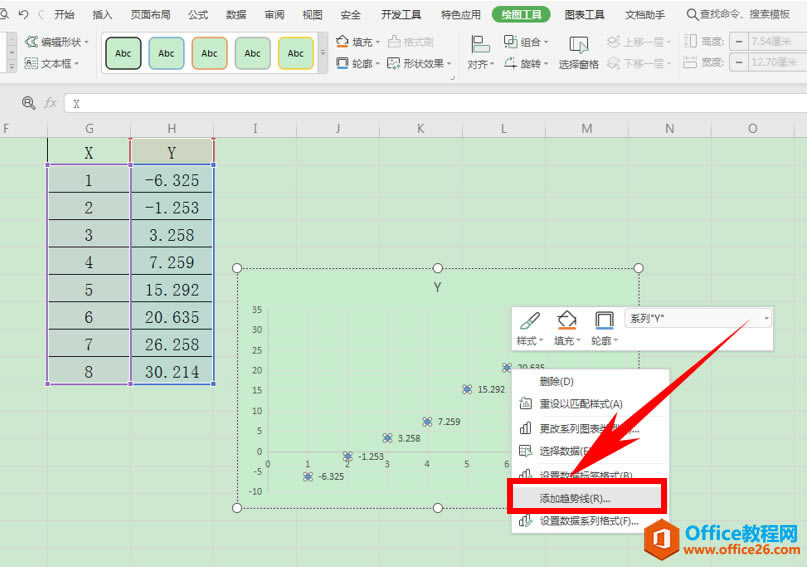Viewport: 807px width, 567px height.
Task: Select column H header
Action: coord(171,129)
